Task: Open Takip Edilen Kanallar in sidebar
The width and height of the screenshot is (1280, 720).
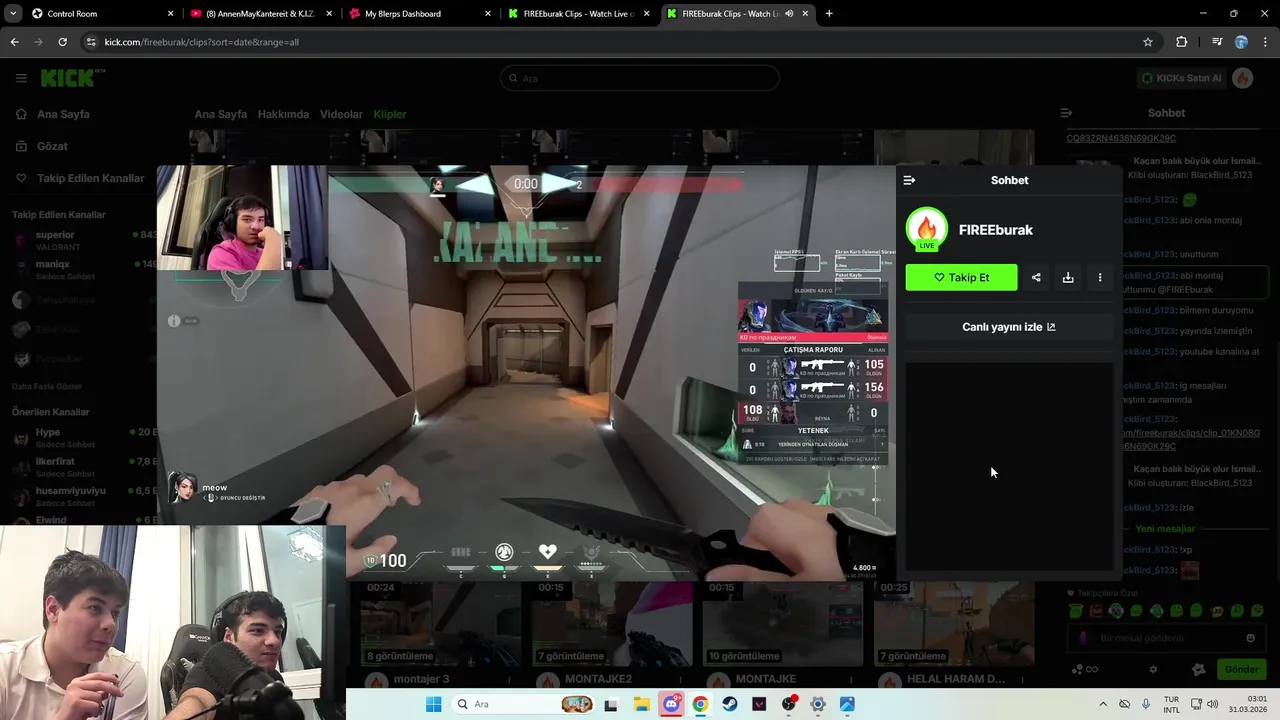Action: click(x=90, y=178)
